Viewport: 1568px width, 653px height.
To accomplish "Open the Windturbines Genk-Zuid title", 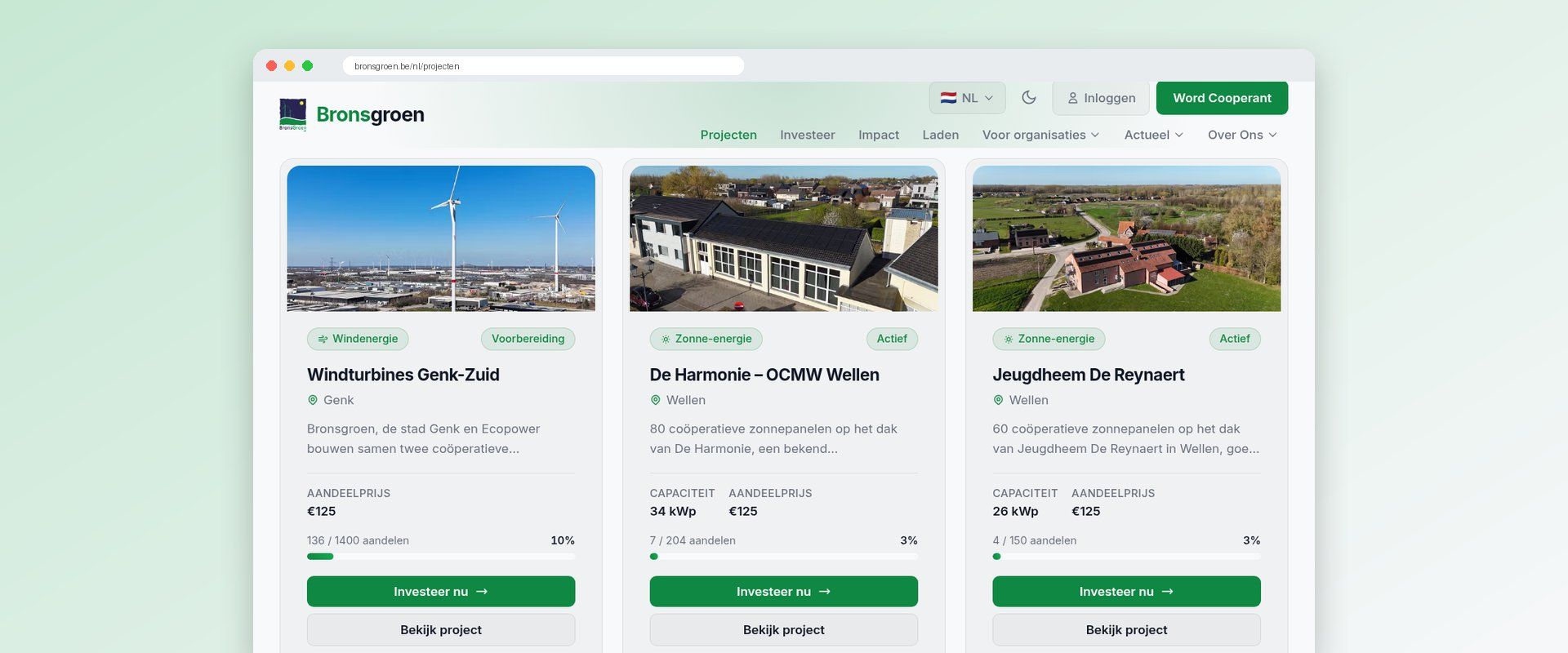I will [x=403, y=375].
